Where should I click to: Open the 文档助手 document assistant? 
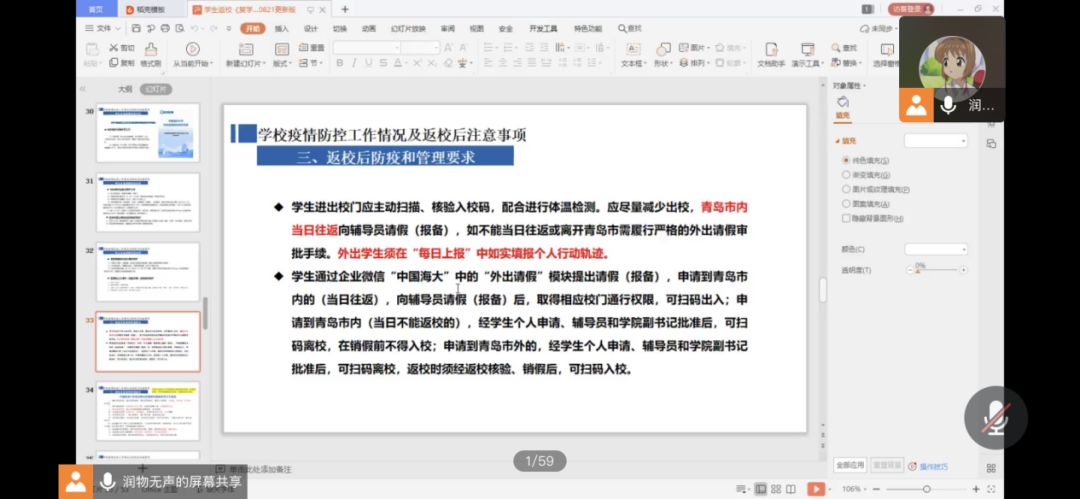(x=770, y=50)
